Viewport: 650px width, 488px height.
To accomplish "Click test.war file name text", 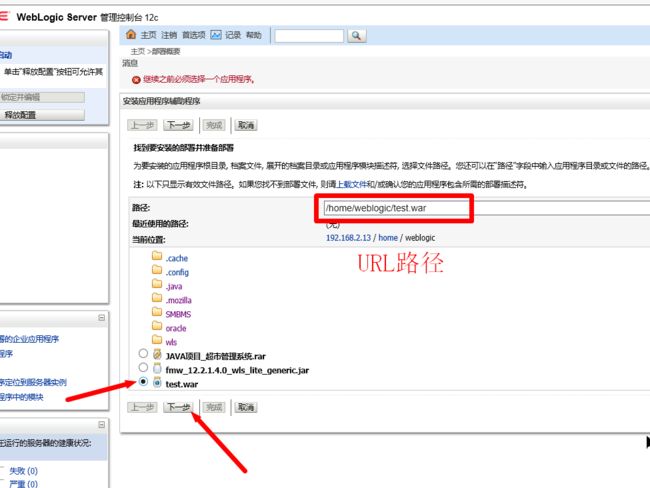I will (x=182, y=384).
